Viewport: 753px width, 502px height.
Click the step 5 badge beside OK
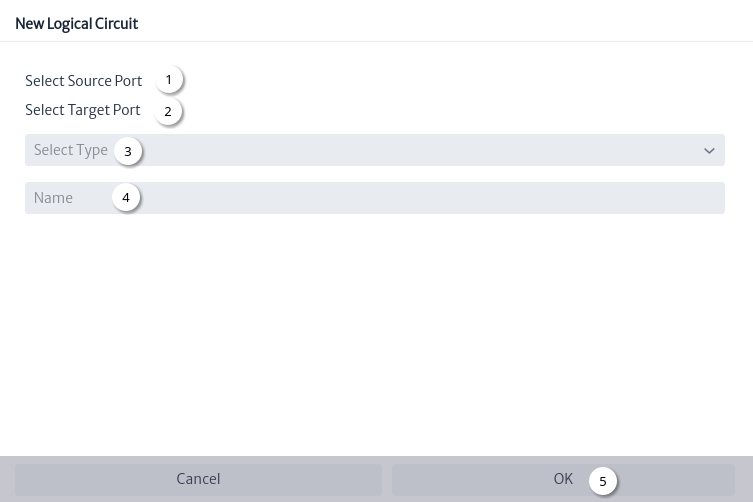pos(603,481)
